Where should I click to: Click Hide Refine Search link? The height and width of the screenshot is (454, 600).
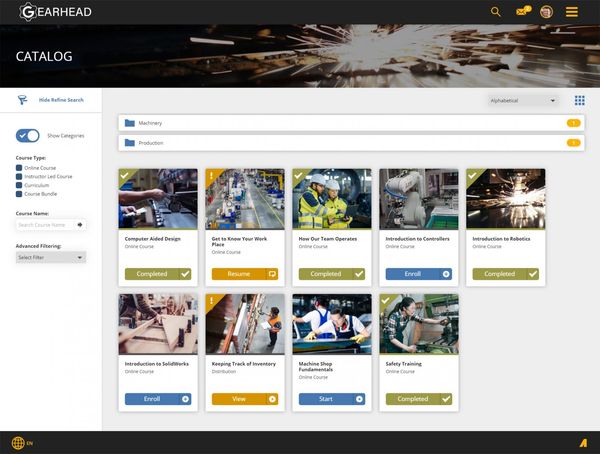tap(61, 100)
